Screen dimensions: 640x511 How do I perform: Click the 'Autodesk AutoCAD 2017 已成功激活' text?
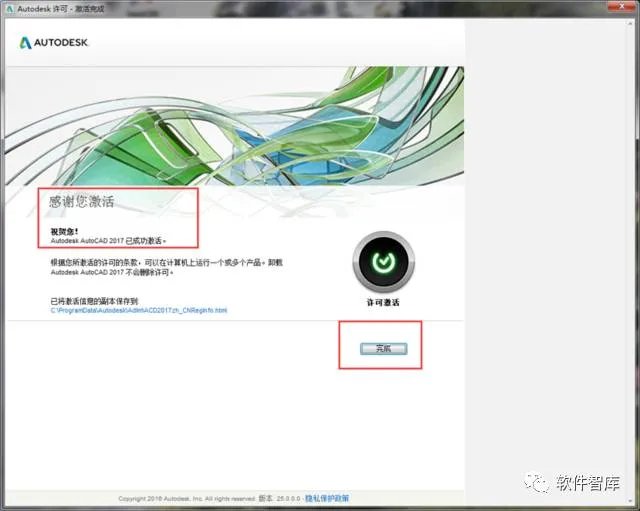pos(108,241)
